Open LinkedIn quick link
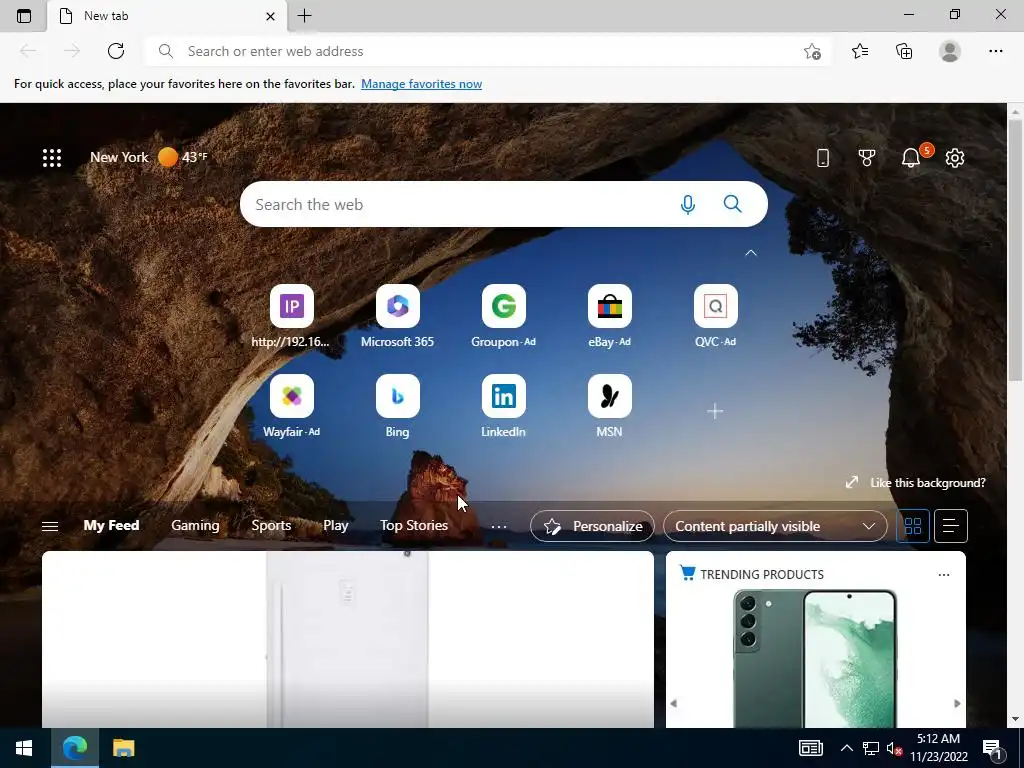Image resolution: width=1024 pixels, height=768 pixels. pyautogui.click(x=504, y=406)
